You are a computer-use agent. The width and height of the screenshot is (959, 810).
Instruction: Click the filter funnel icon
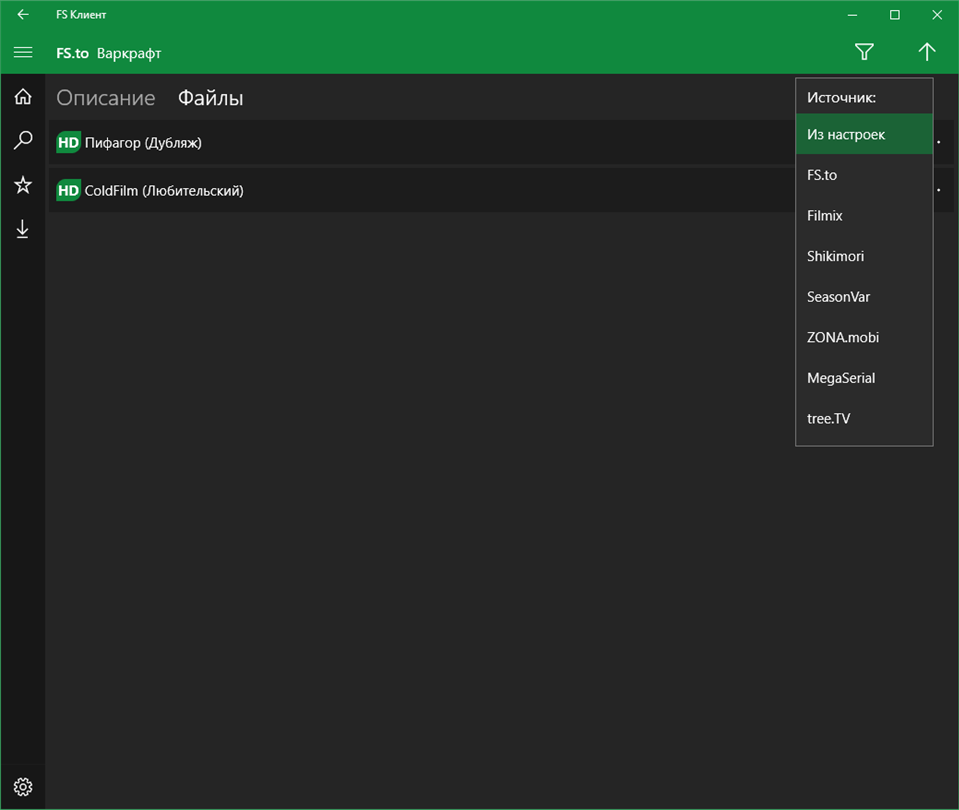point(864,52)
